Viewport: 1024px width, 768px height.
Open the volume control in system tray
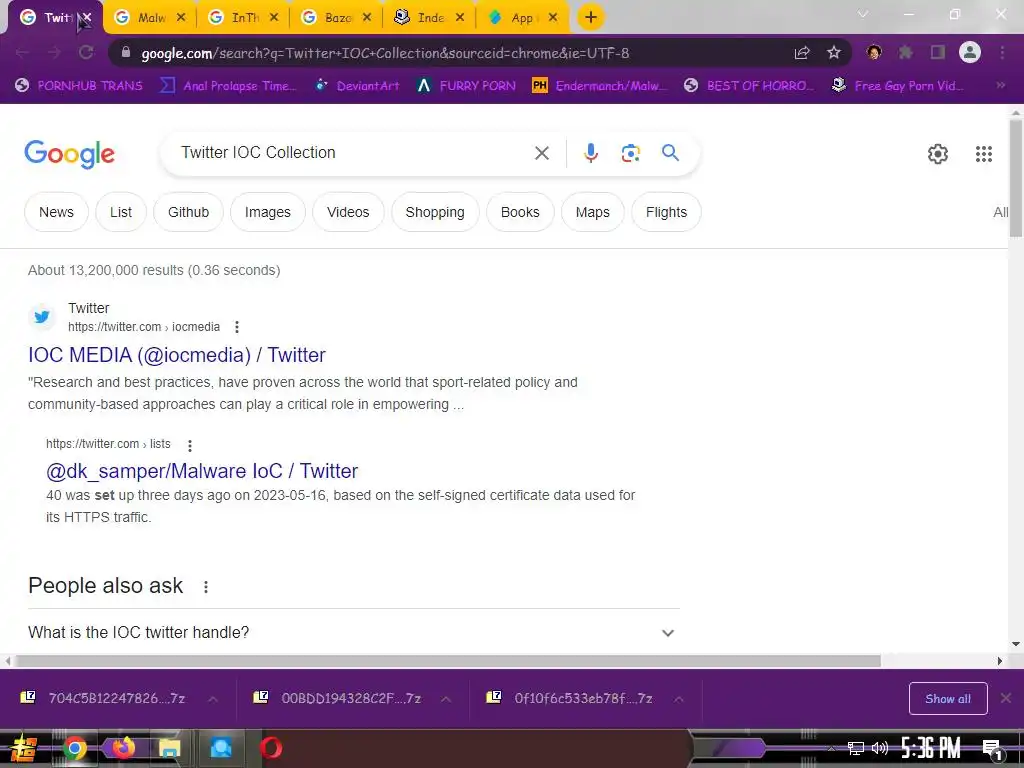coord(880,748)
